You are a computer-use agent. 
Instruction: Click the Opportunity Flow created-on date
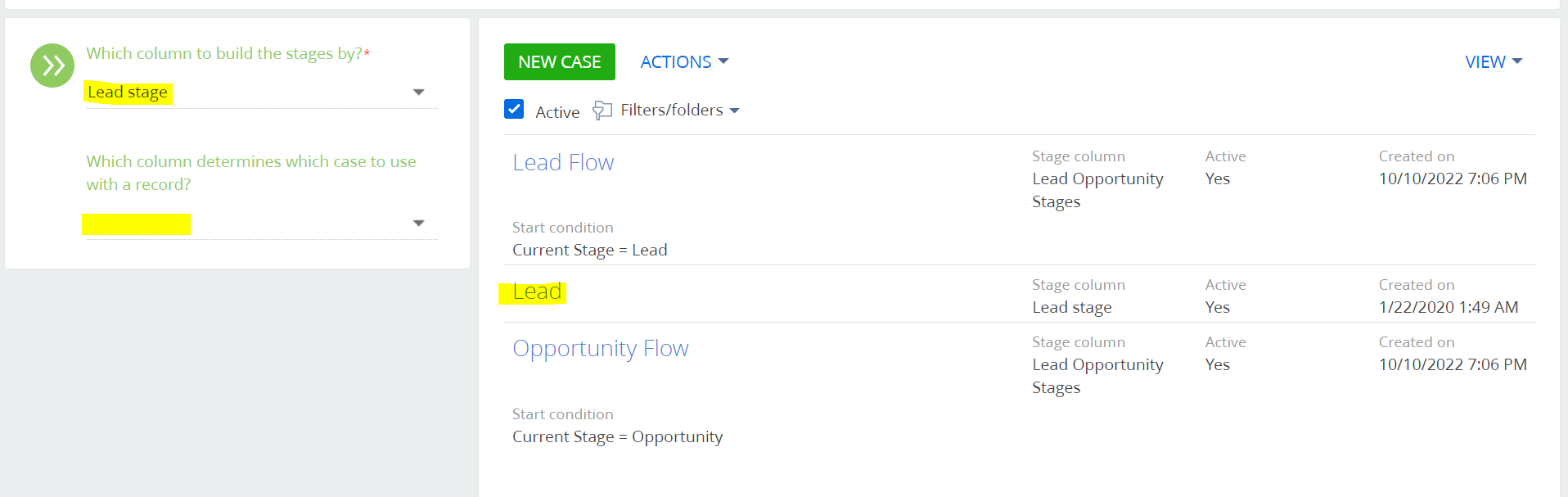(x=1453, y=364)
